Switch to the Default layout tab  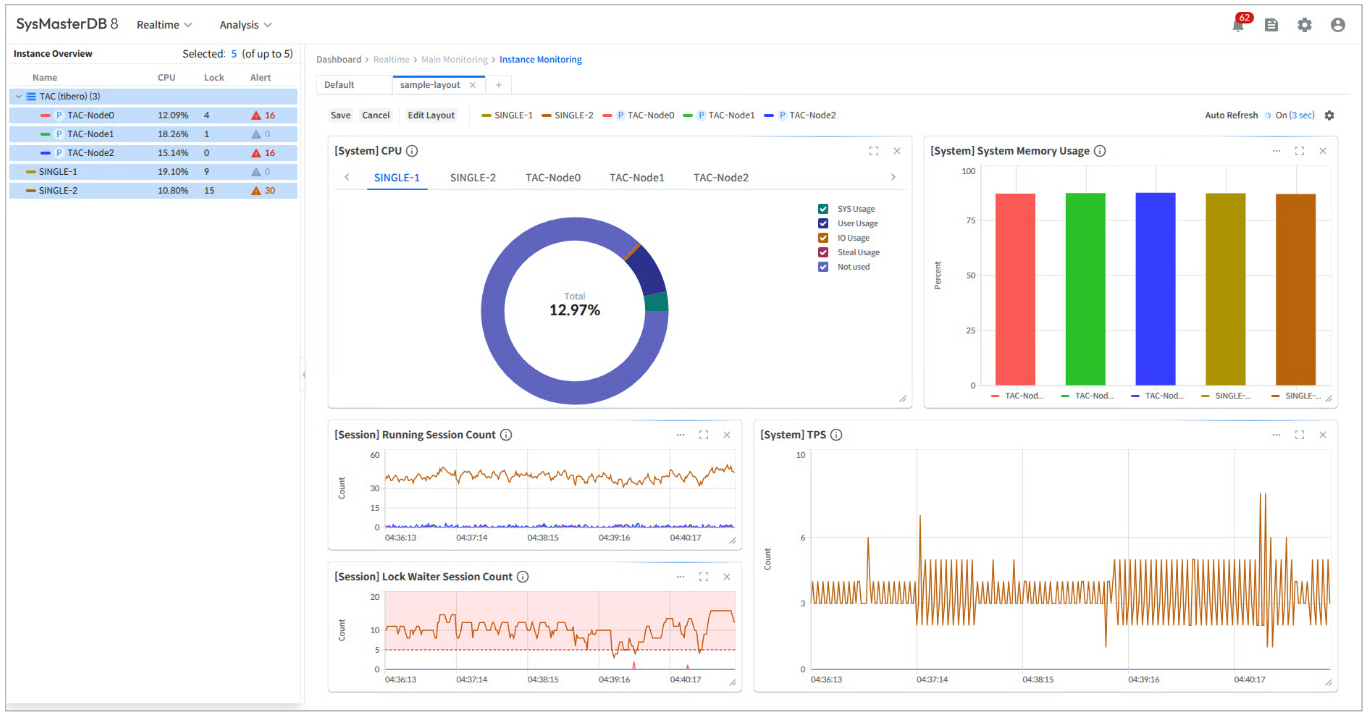tap(340, 85)
